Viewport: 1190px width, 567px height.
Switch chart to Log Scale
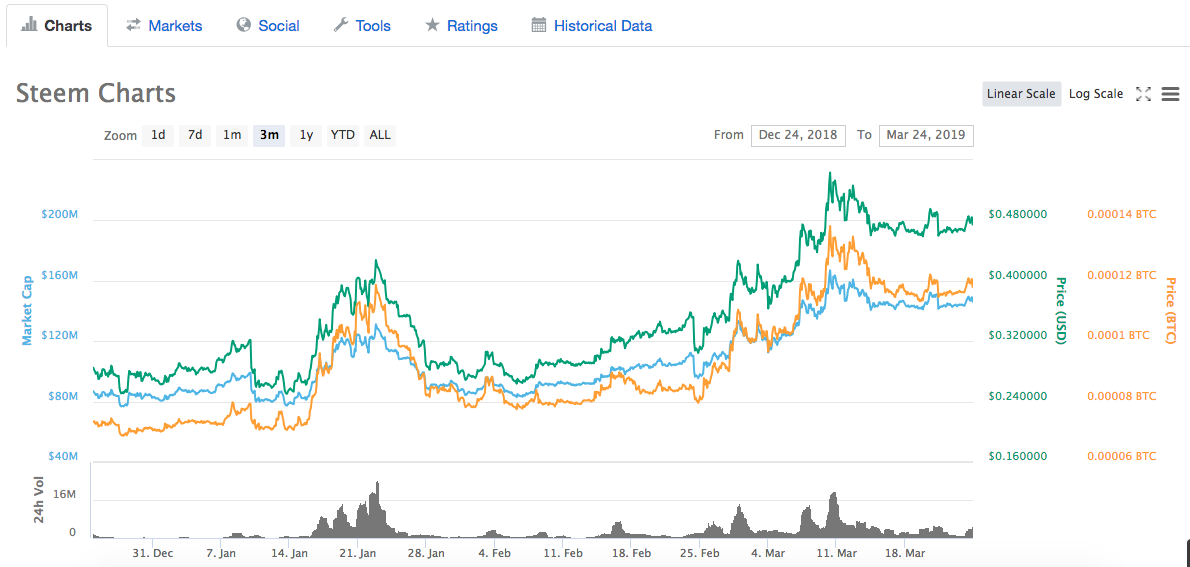(x=1095, y=94)
